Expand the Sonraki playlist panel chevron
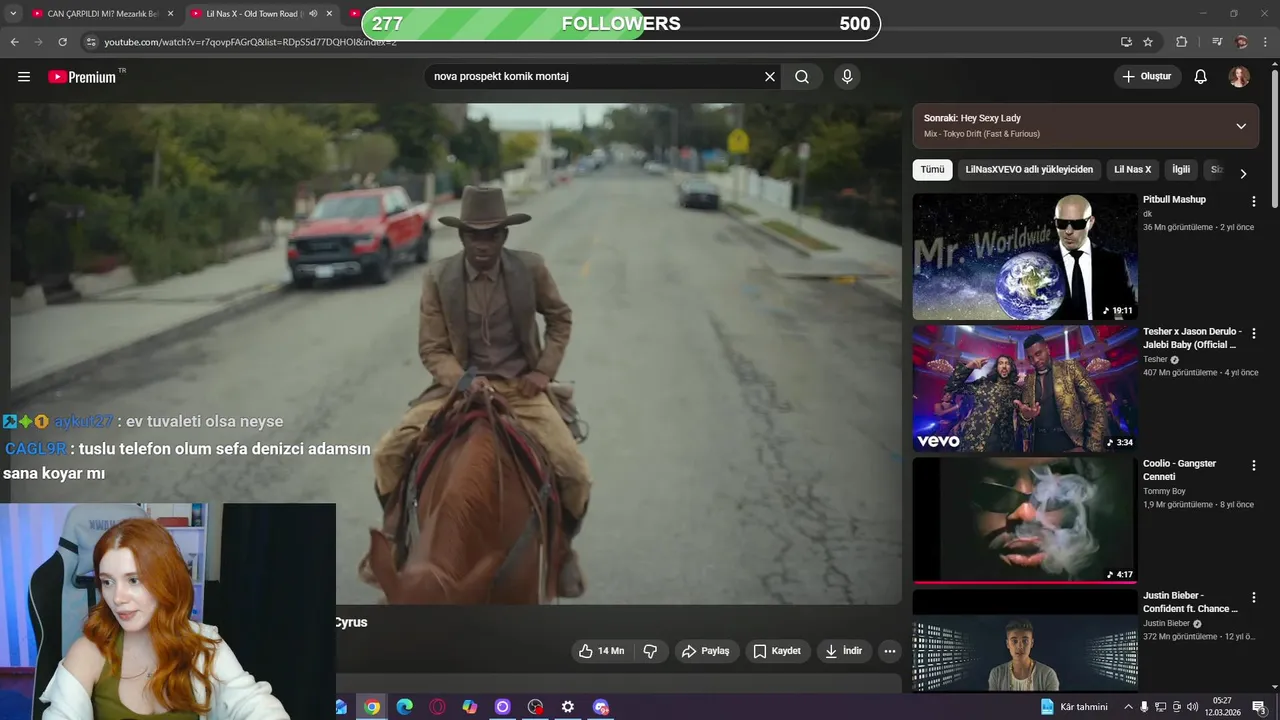The width and height of the screenshot is (1280, 720). pyautogui.click(x=1241, y=126)
